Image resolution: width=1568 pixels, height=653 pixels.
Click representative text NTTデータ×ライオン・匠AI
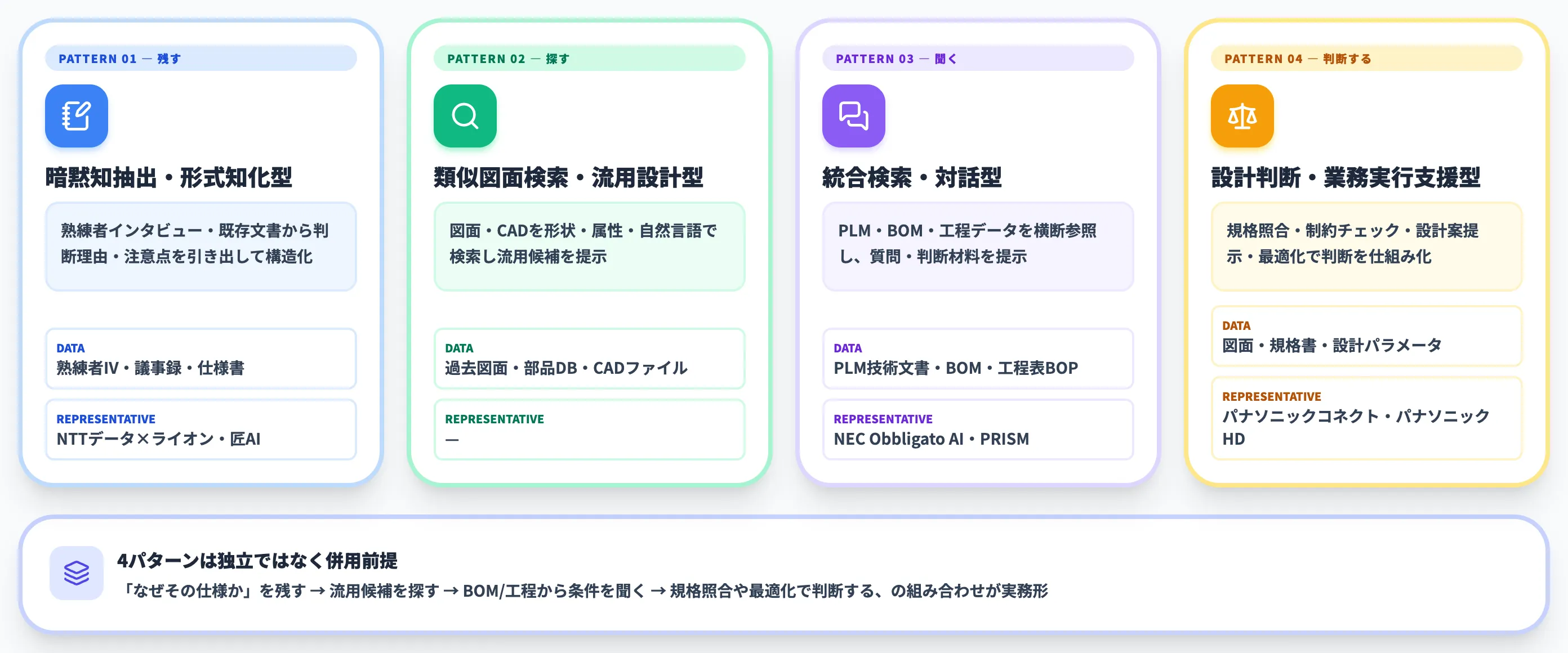pyautogui.click(x=158, y=439)
